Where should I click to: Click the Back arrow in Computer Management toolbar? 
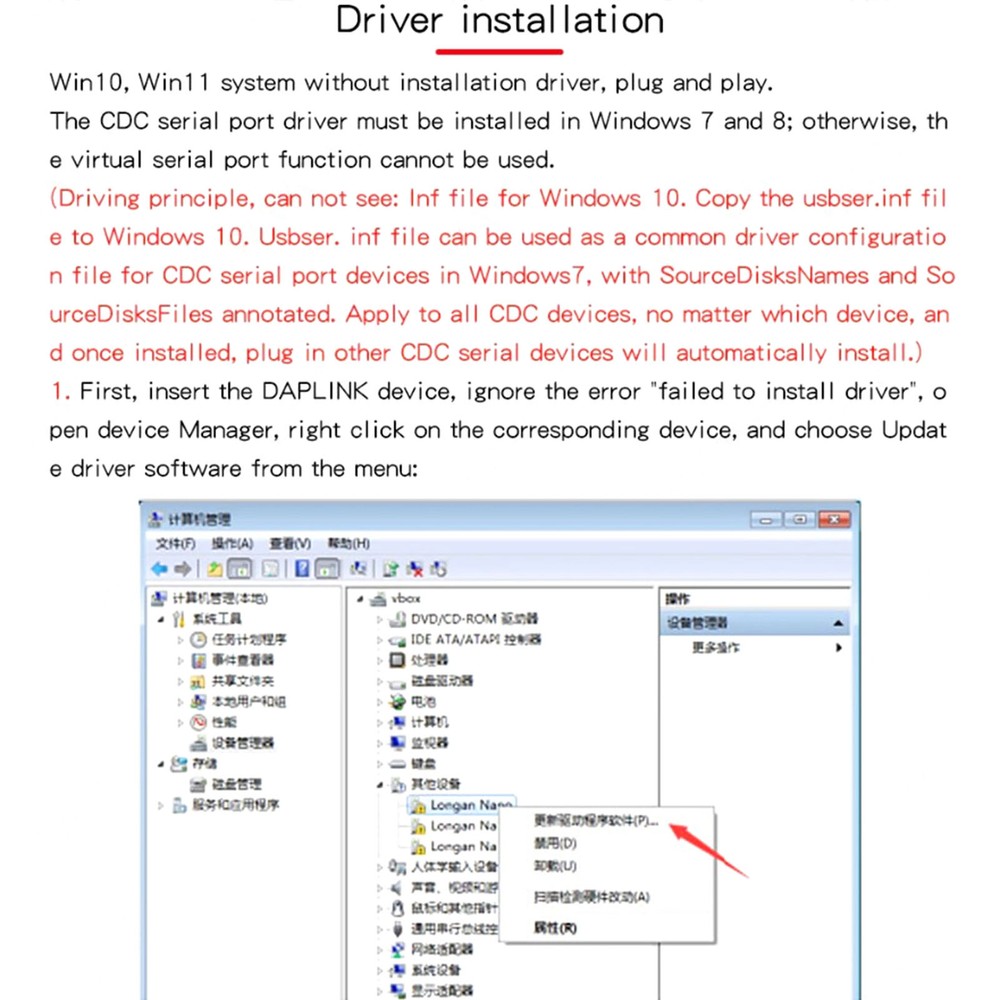pos(159,569)
